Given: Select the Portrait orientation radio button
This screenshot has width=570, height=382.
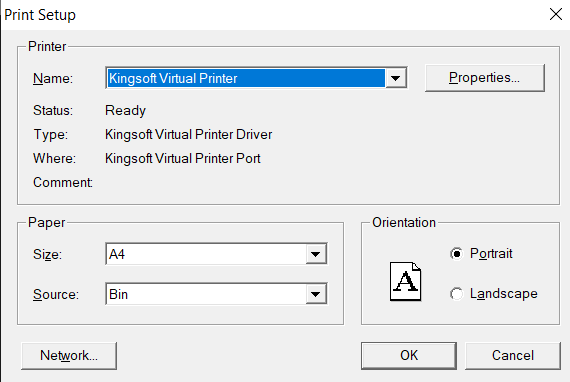Looking at the screenshot, I should pos(457,254).
